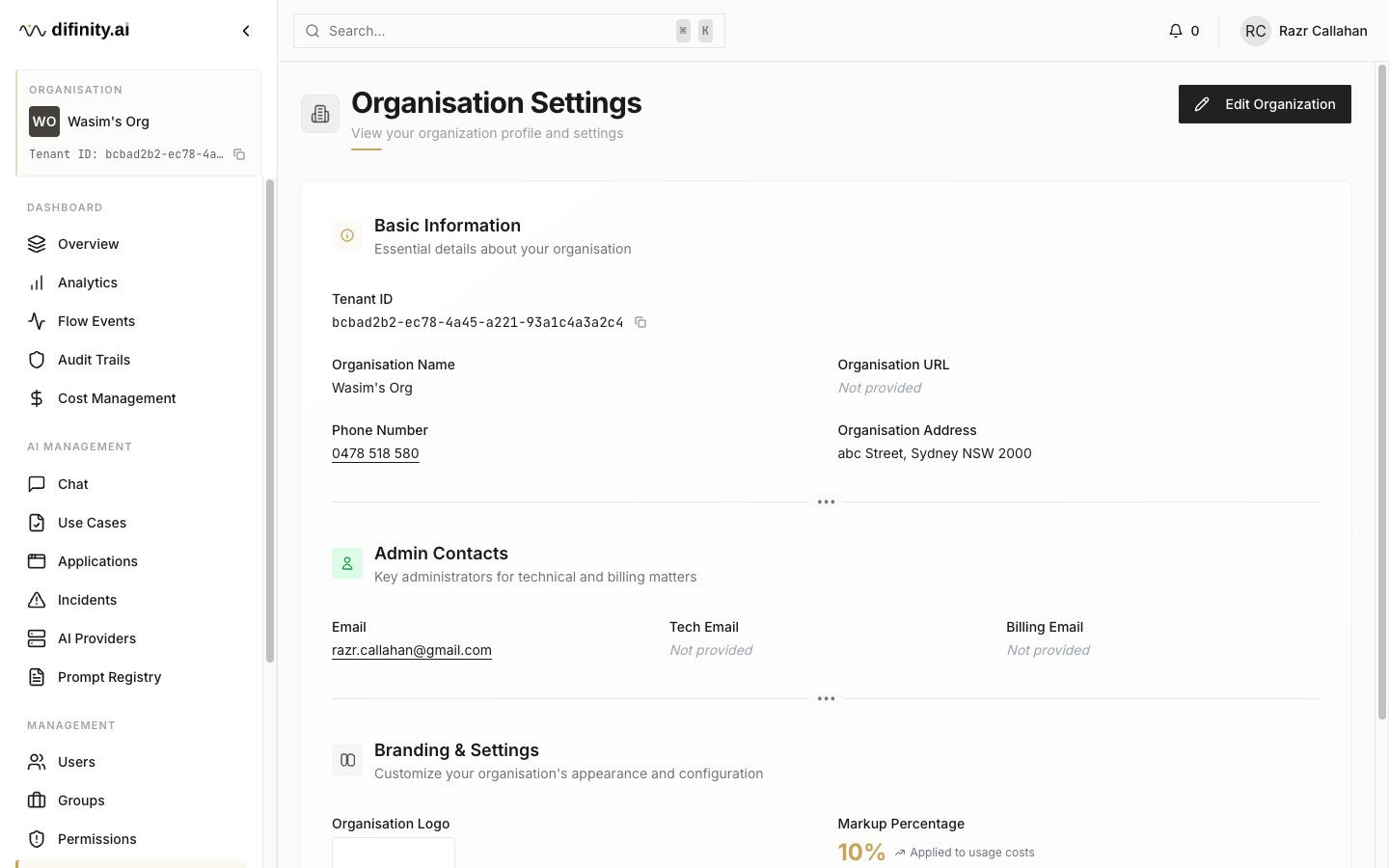Click the Analytics bar chart icon
This screenshot has width=1389, height=868.
pos(37,283)
